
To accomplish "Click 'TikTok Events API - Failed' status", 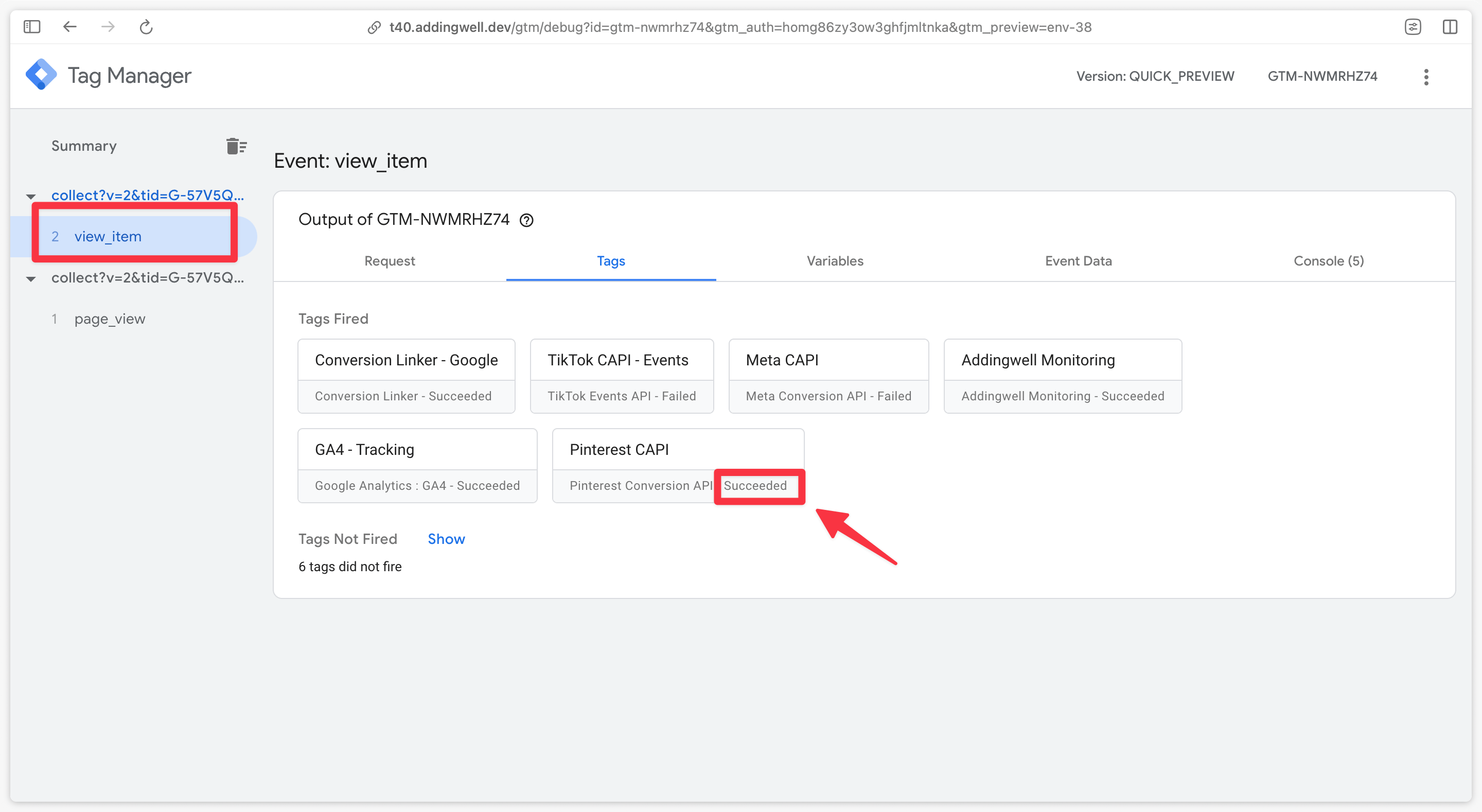I will (x=621, y=396).
